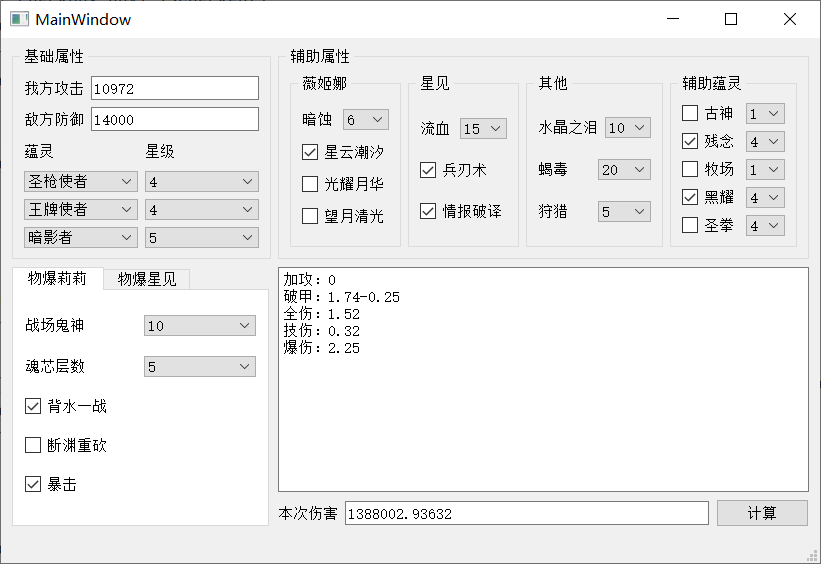Minimize the MainWindow window
Viewport: 821px width, 564px height.
[675, 19]
